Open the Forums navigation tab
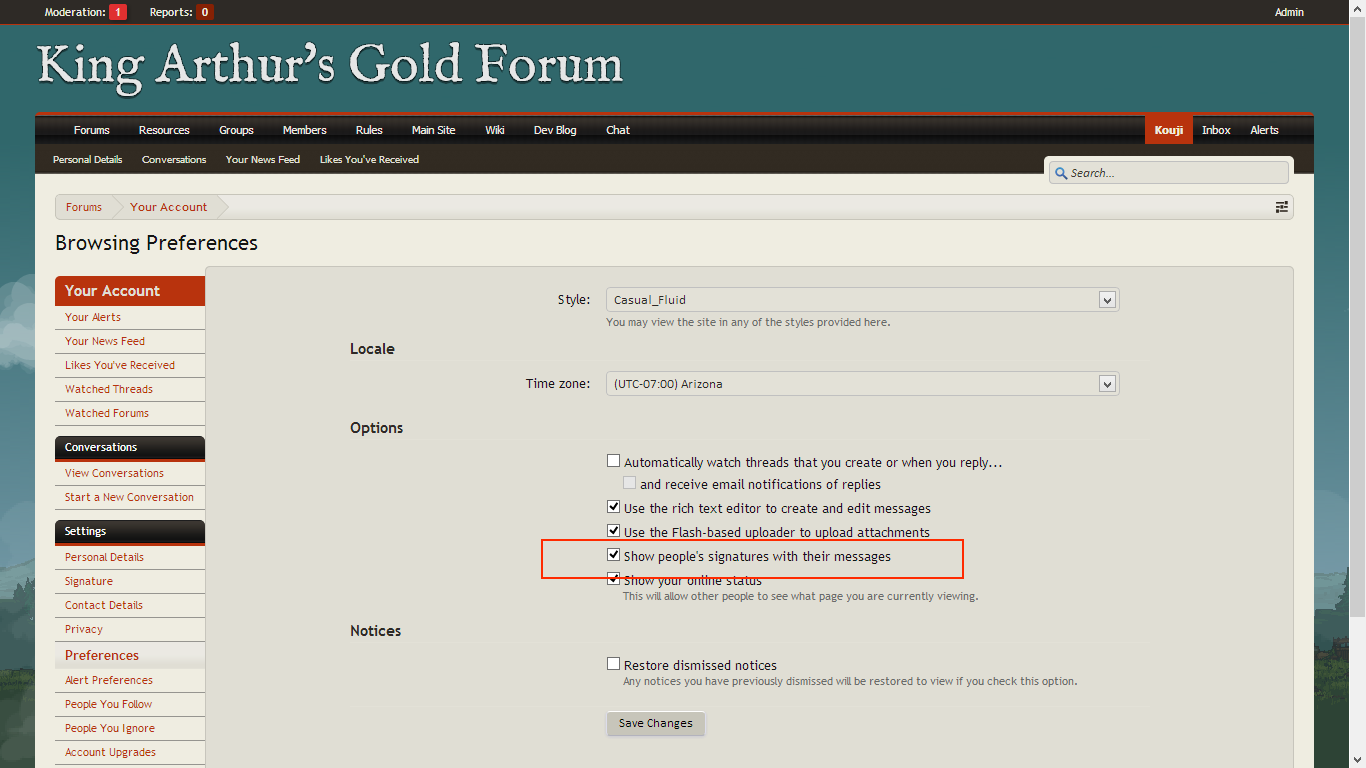The width and height of the screenshot is (1366, 768). pos(92,130)
